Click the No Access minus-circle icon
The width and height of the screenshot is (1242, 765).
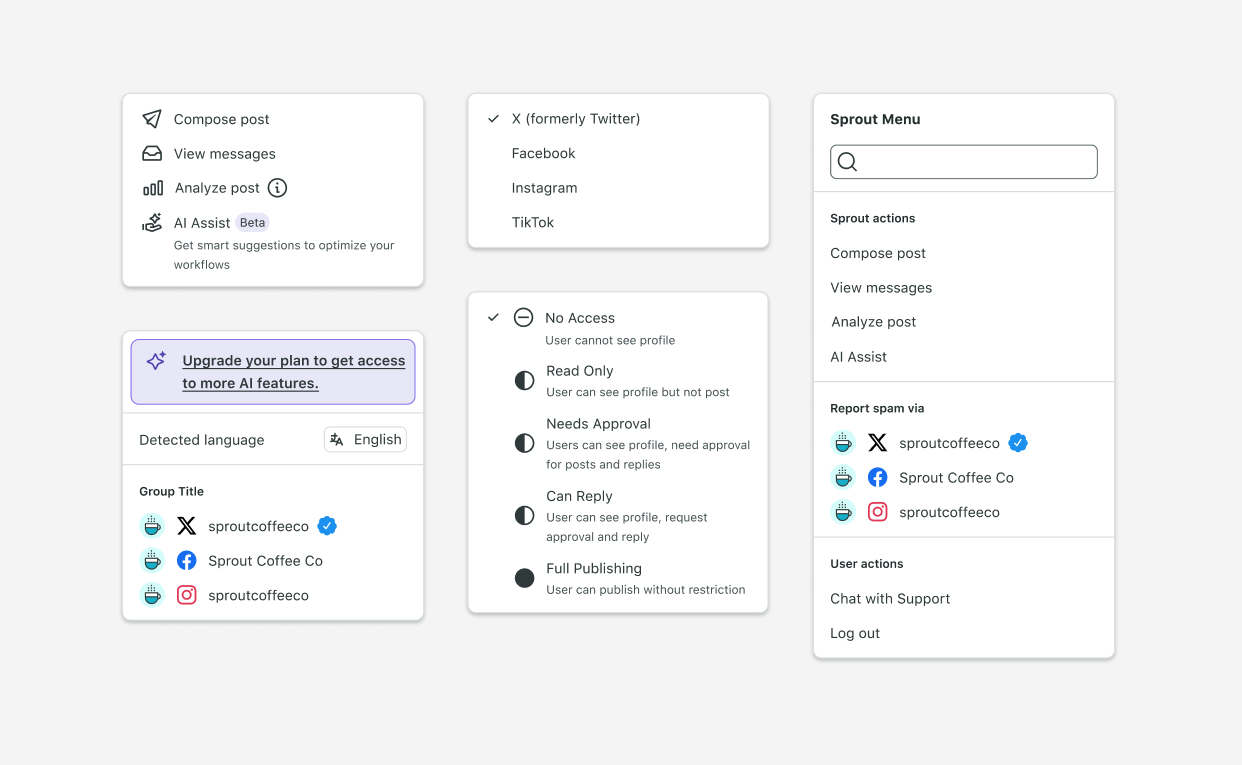point(523,318)
